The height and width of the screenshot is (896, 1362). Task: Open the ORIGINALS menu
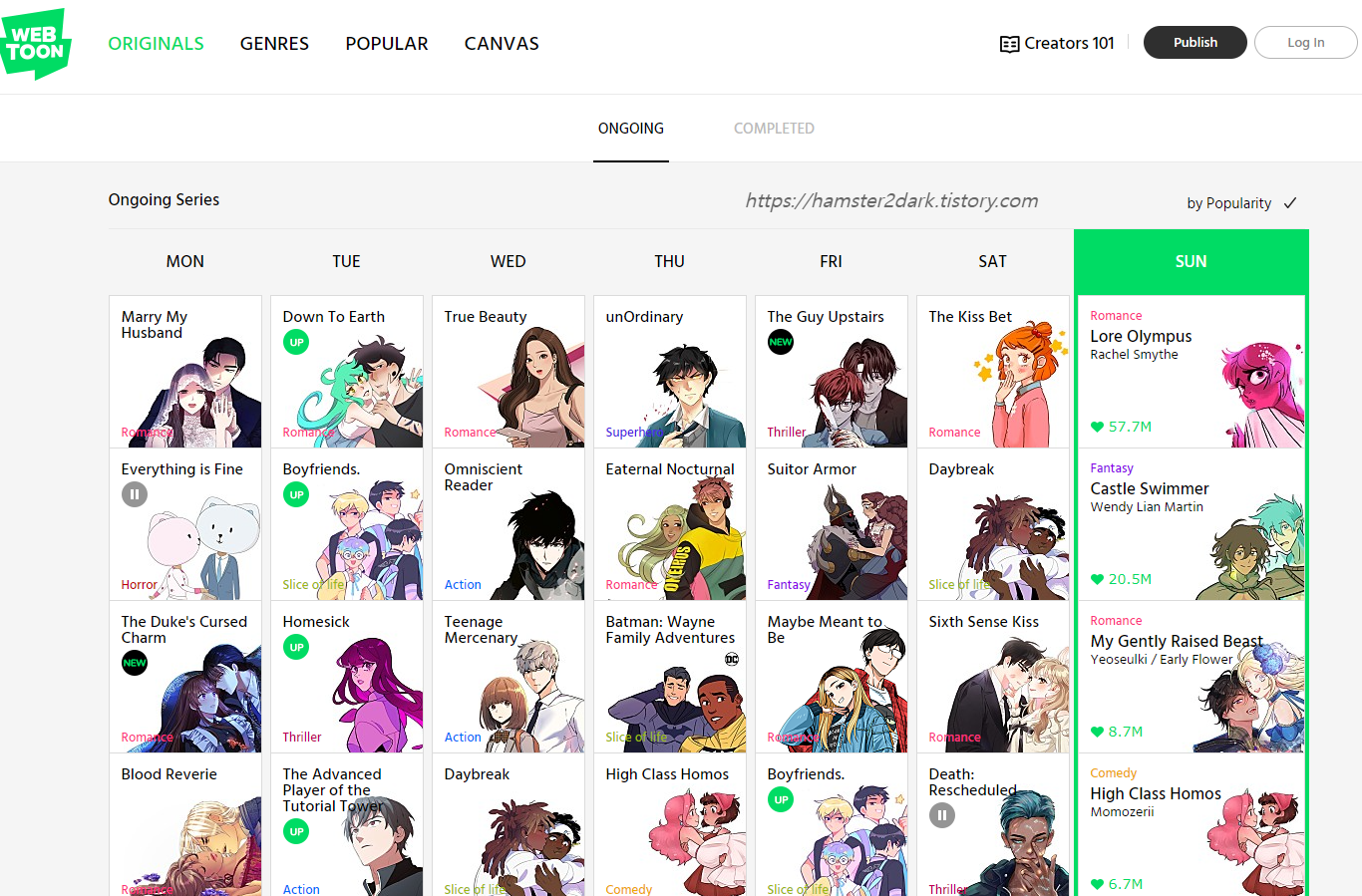click(156, 44)
